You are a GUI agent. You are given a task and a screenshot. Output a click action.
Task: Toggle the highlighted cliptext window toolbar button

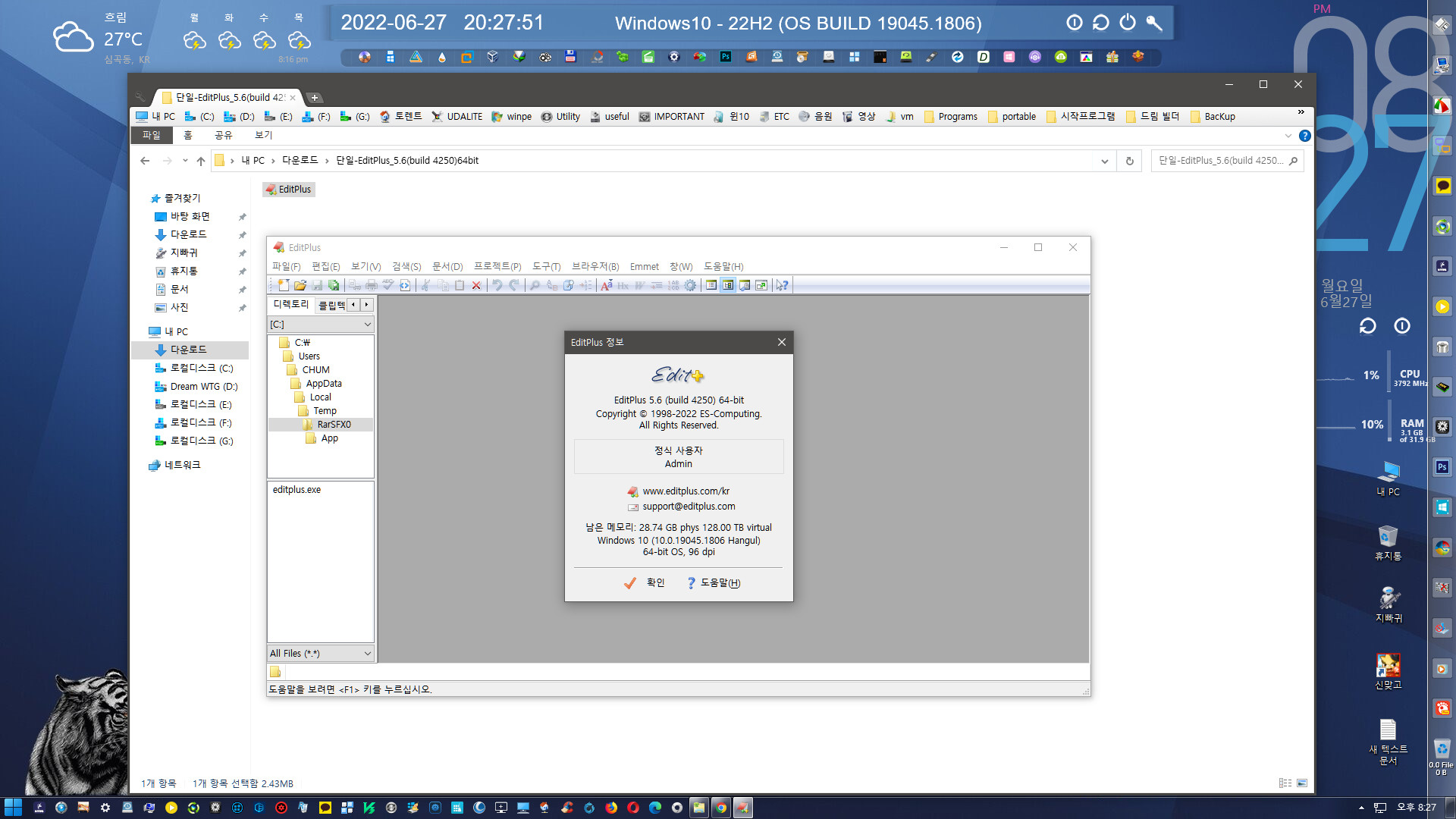728,285
